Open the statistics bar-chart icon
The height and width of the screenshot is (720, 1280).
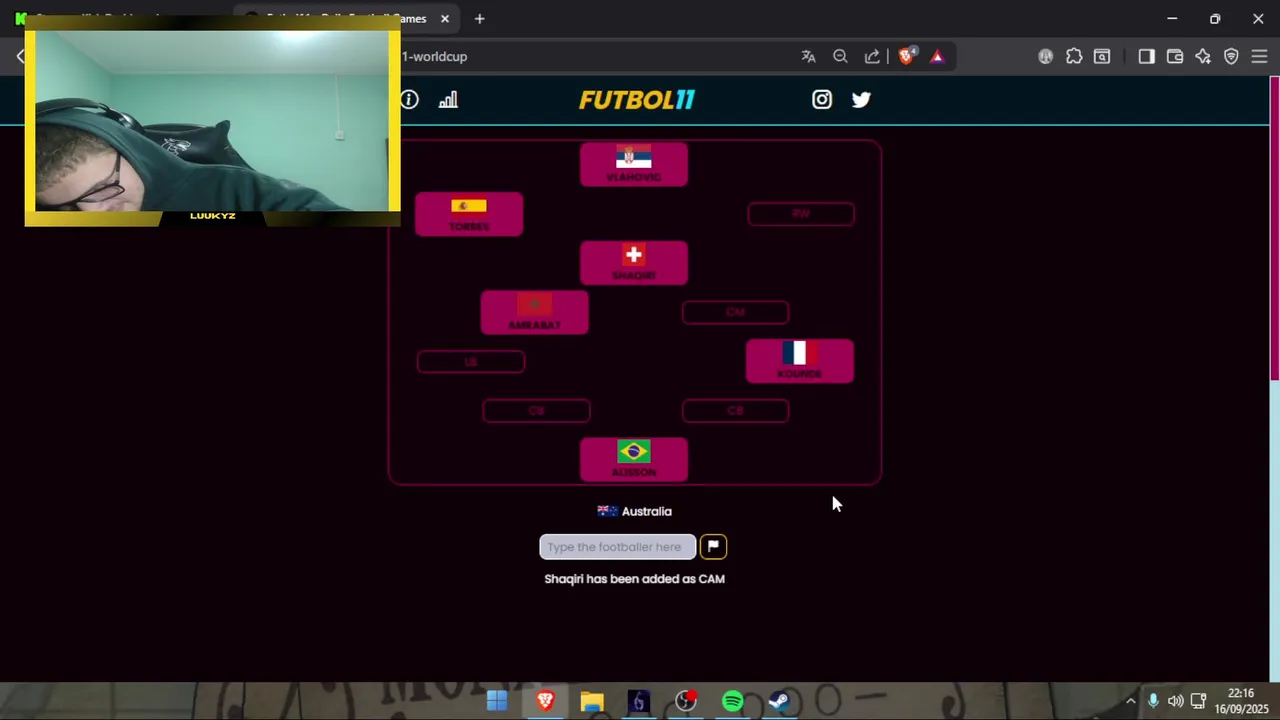(448, 99)
